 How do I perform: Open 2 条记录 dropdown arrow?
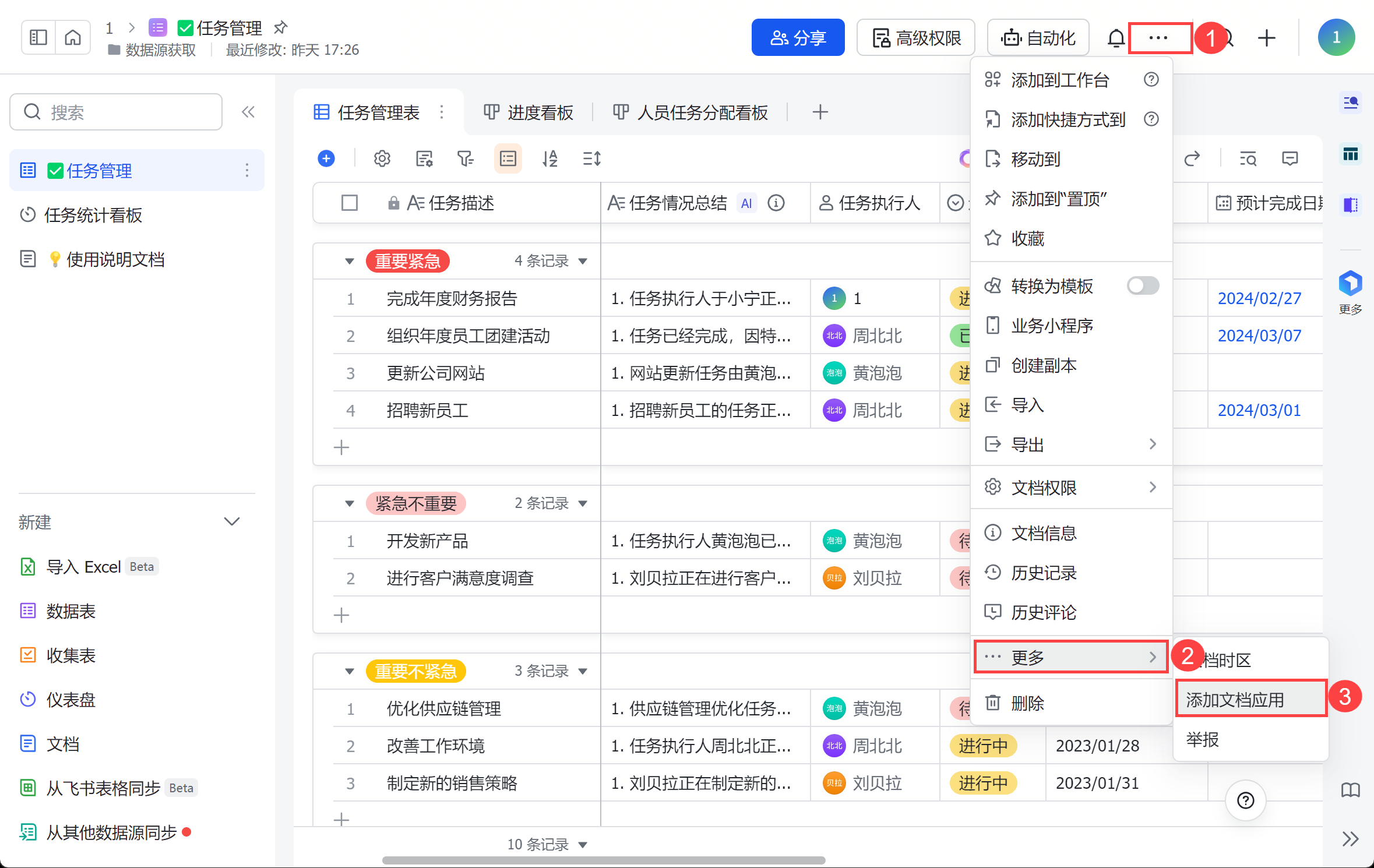coord(583,503)
